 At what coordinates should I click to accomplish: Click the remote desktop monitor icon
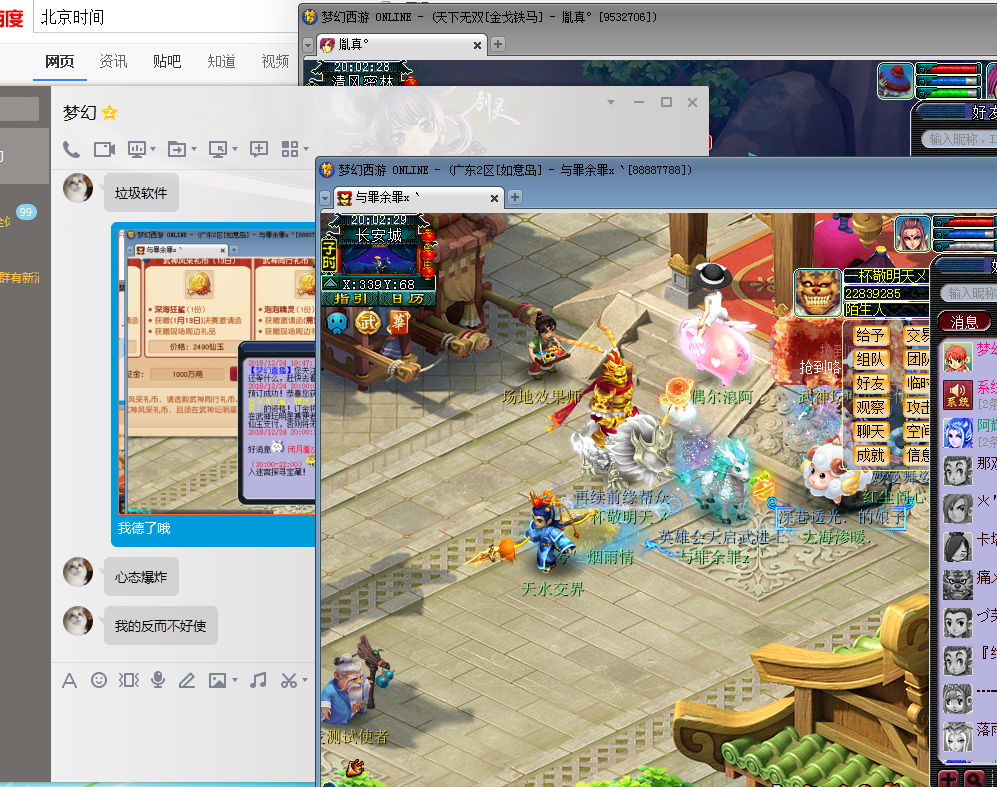tap(217, 149)
